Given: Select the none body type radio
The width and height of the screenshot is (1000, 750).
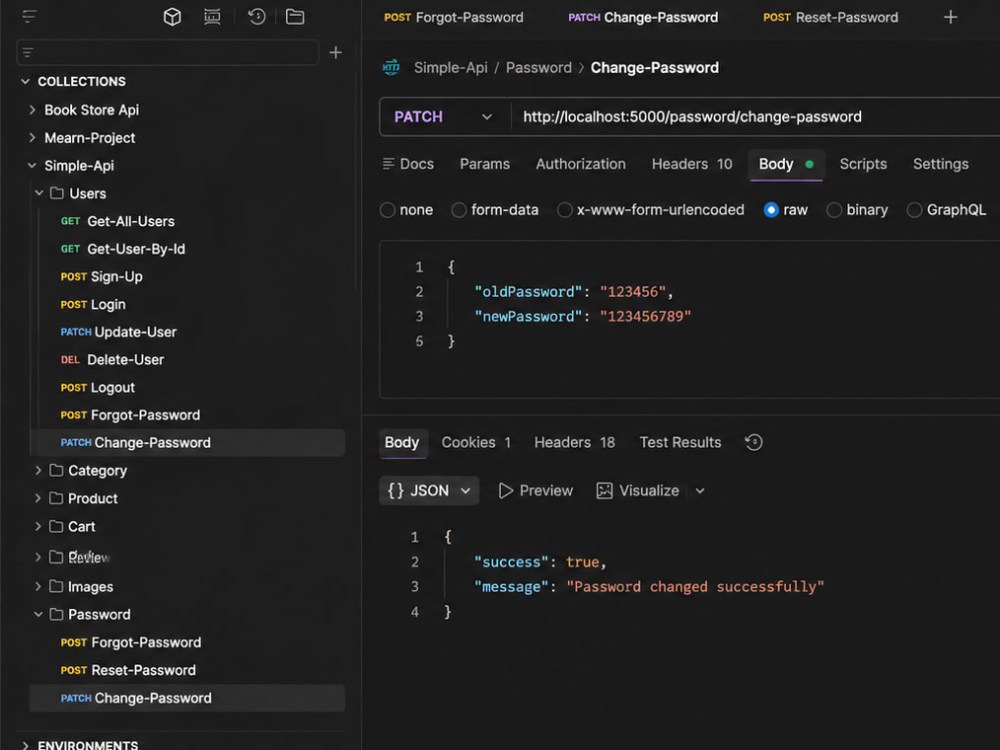Looking at the screenshot, I should tap(387, 210).
